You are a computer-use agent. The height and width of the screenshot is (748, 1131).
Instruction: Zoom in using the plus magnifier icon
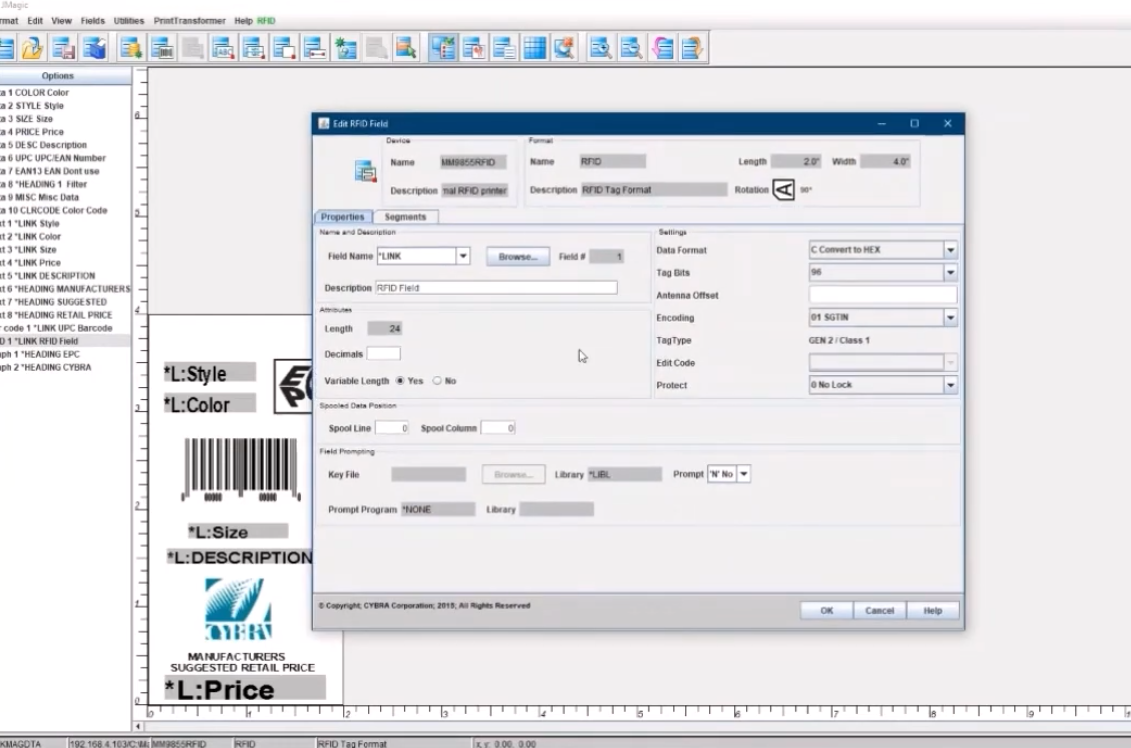pyautogui.click(x=600, y=48)
